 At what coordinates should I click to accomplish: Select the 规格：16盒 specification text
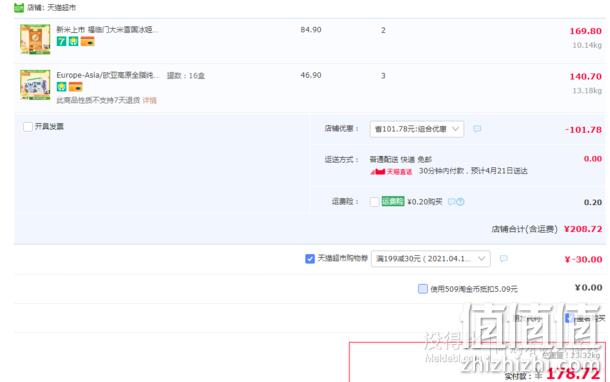coord(186,75)
